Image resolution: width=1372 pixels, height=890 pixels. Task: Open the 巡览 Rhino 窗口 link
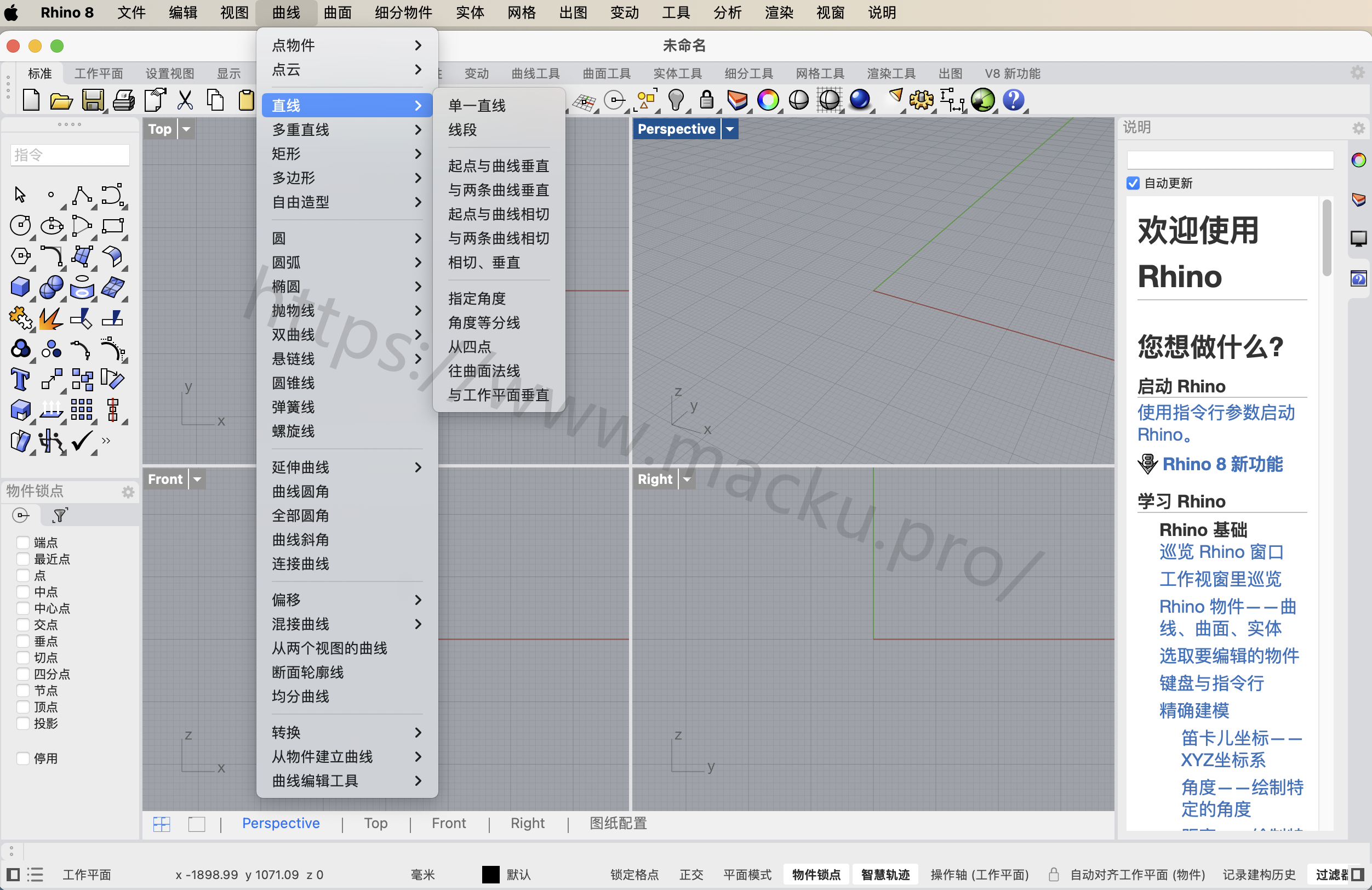[x=1221, y=552]
